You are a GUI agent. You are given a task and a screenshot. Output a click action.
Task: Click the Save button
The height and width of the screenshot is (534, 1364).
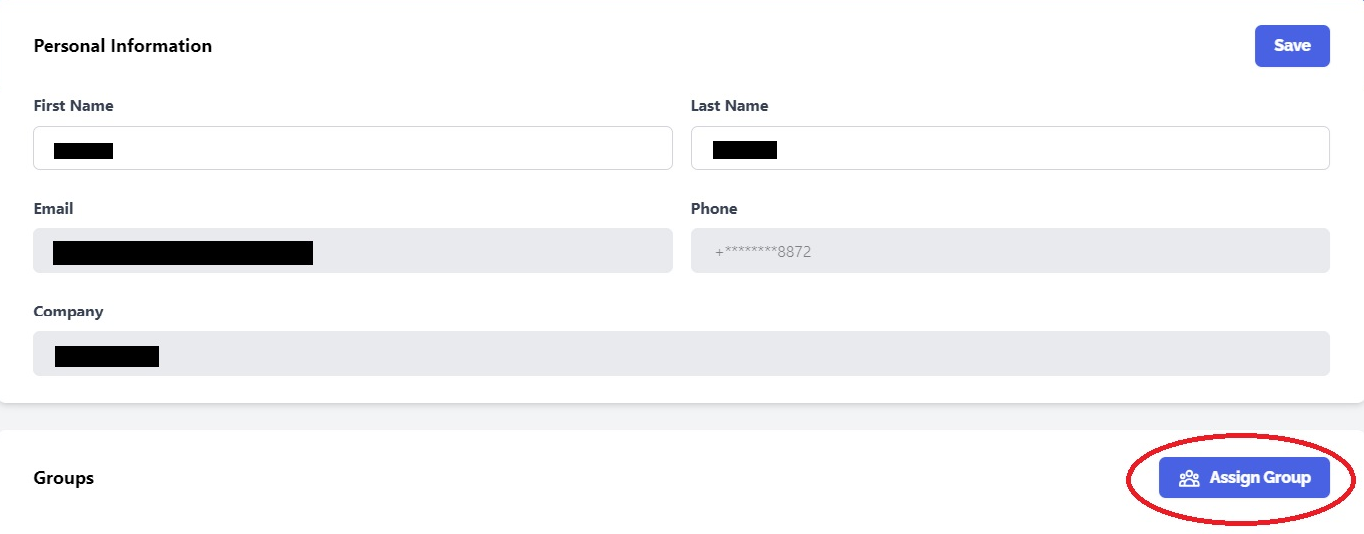pyautogui.click(x=1292, y=46)
